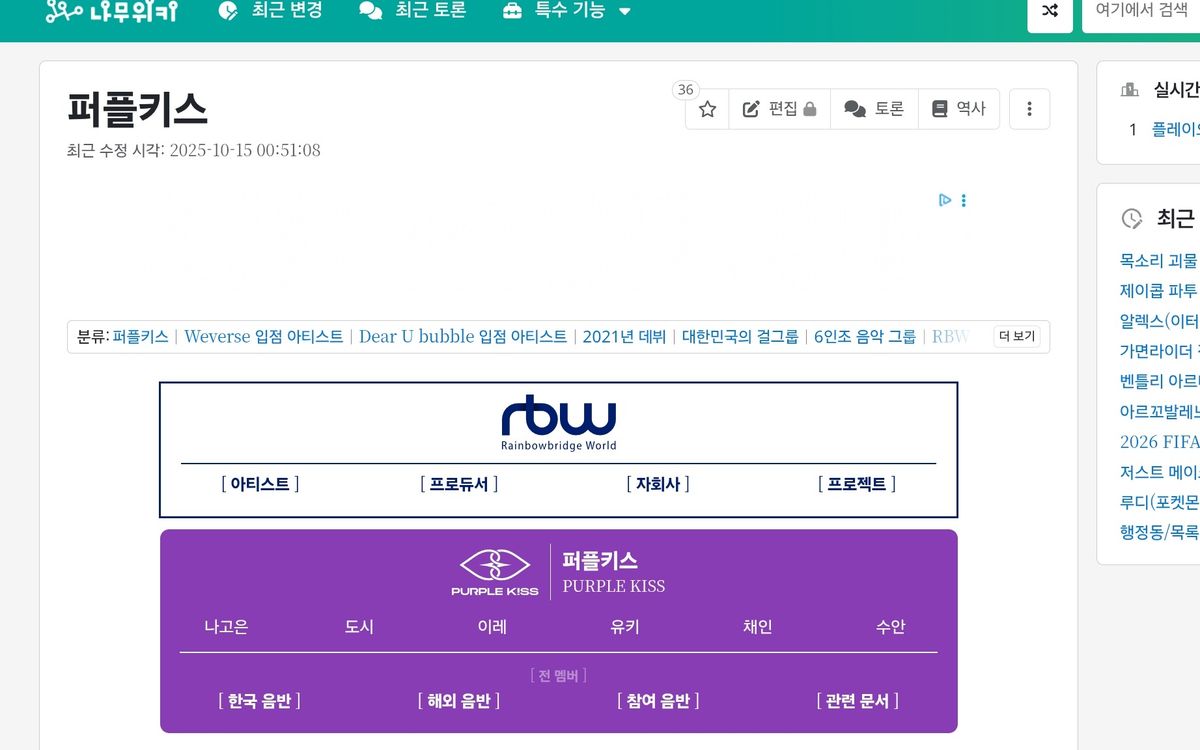Expand categories with 더 보기

coord(1016,337)
